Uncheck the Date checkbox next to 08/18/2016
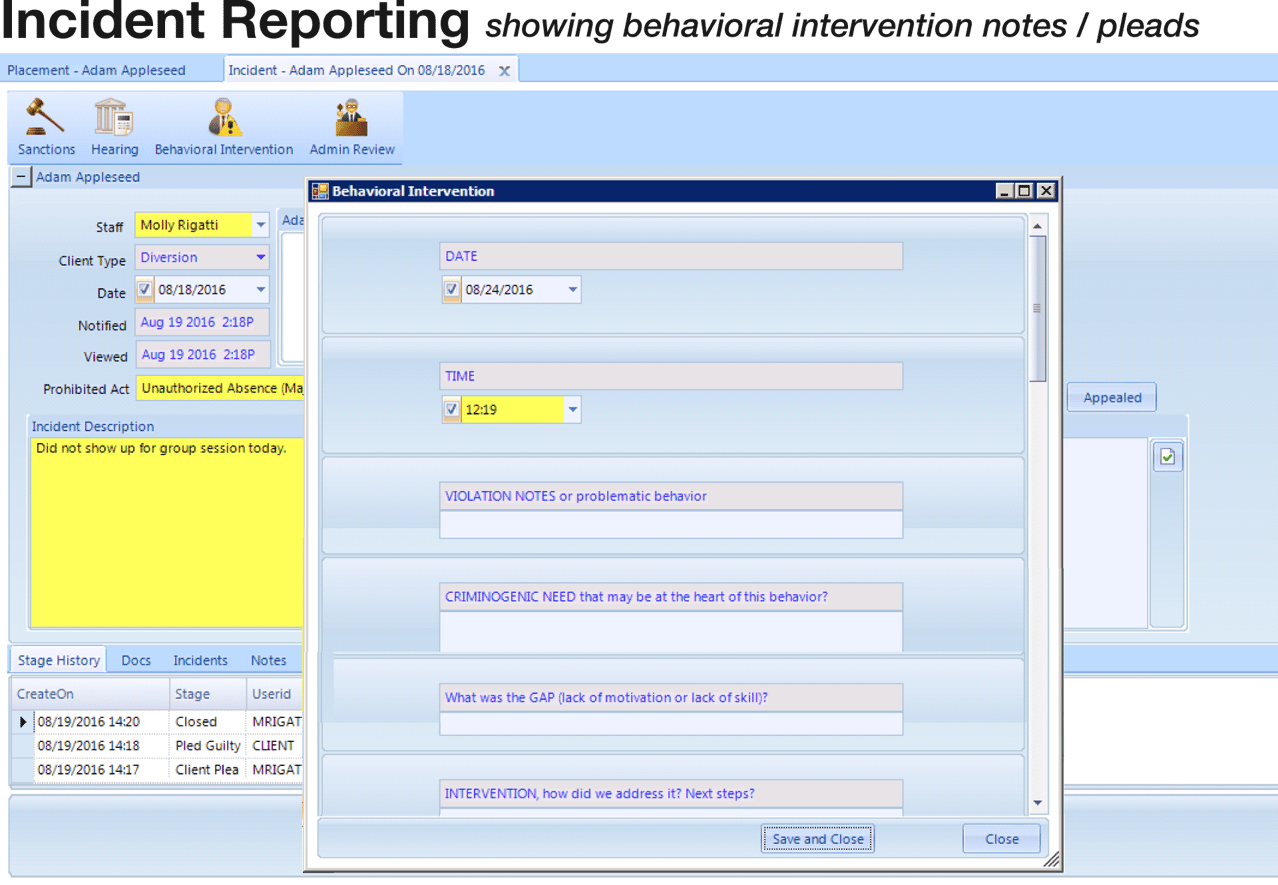 click(144, 289)
